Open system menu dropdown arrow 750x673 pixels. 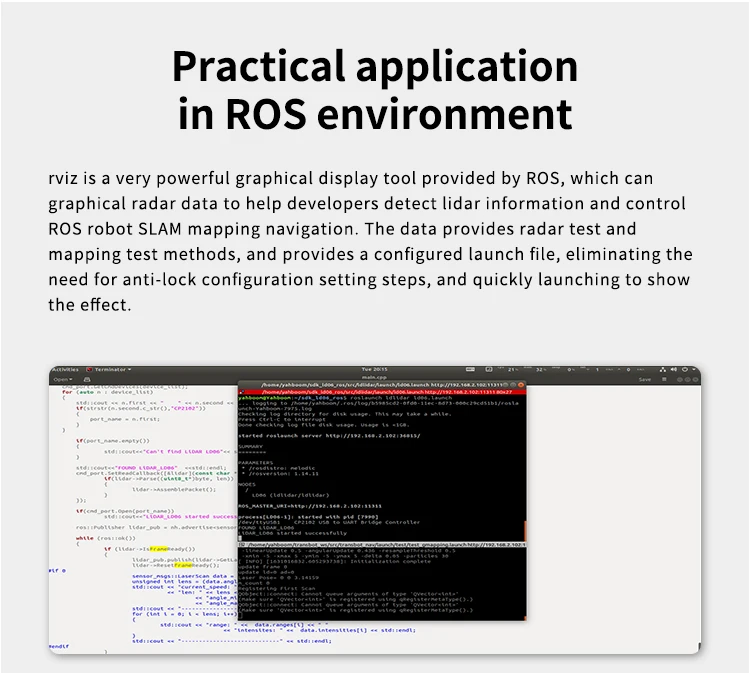coord(690,369)
